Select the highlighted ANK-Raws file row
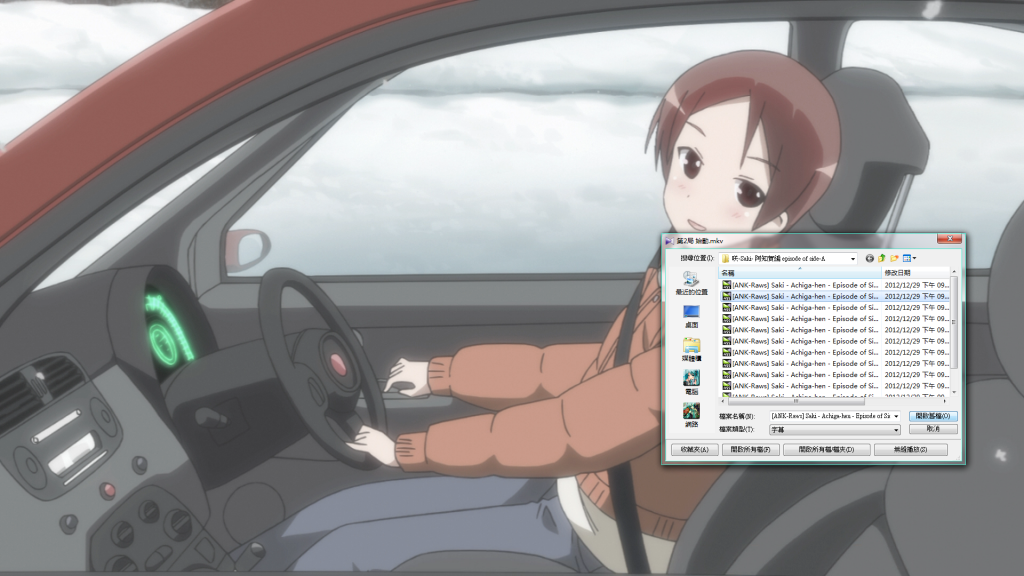The width and height of the screenshot is (1024, 576). [x=835, y=296]
